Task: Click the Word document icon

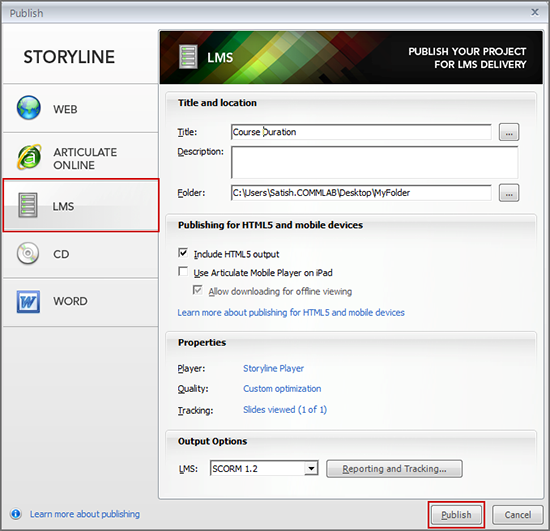Action: (28, 301)
